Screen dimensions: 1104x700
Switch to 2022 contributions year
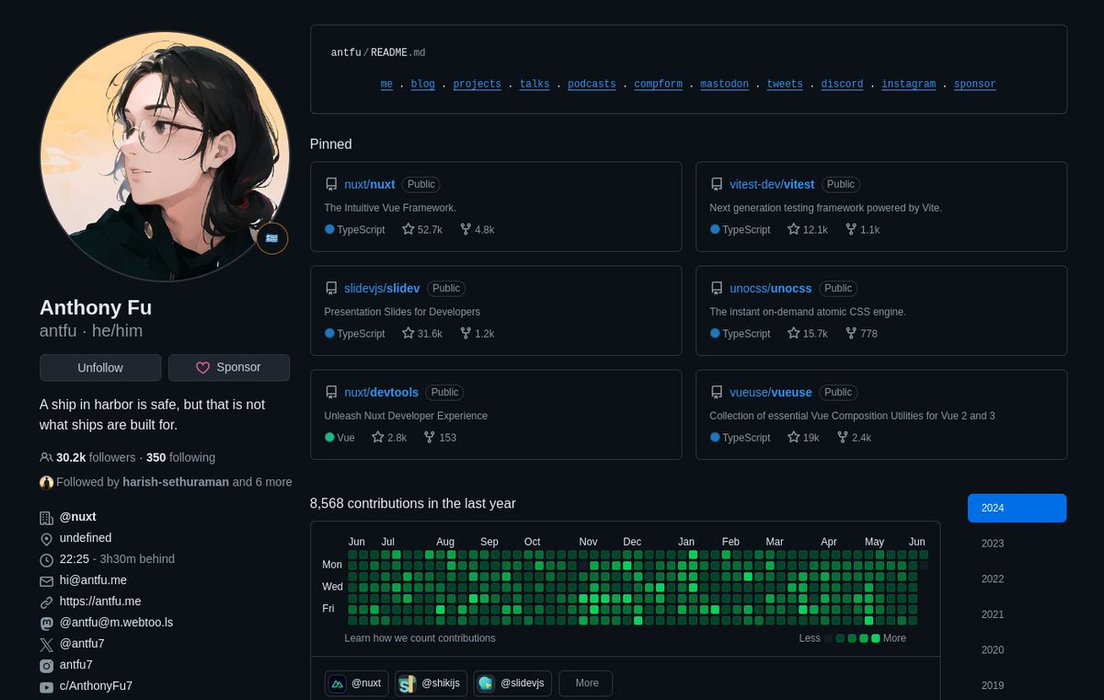(x=992, y=579)
